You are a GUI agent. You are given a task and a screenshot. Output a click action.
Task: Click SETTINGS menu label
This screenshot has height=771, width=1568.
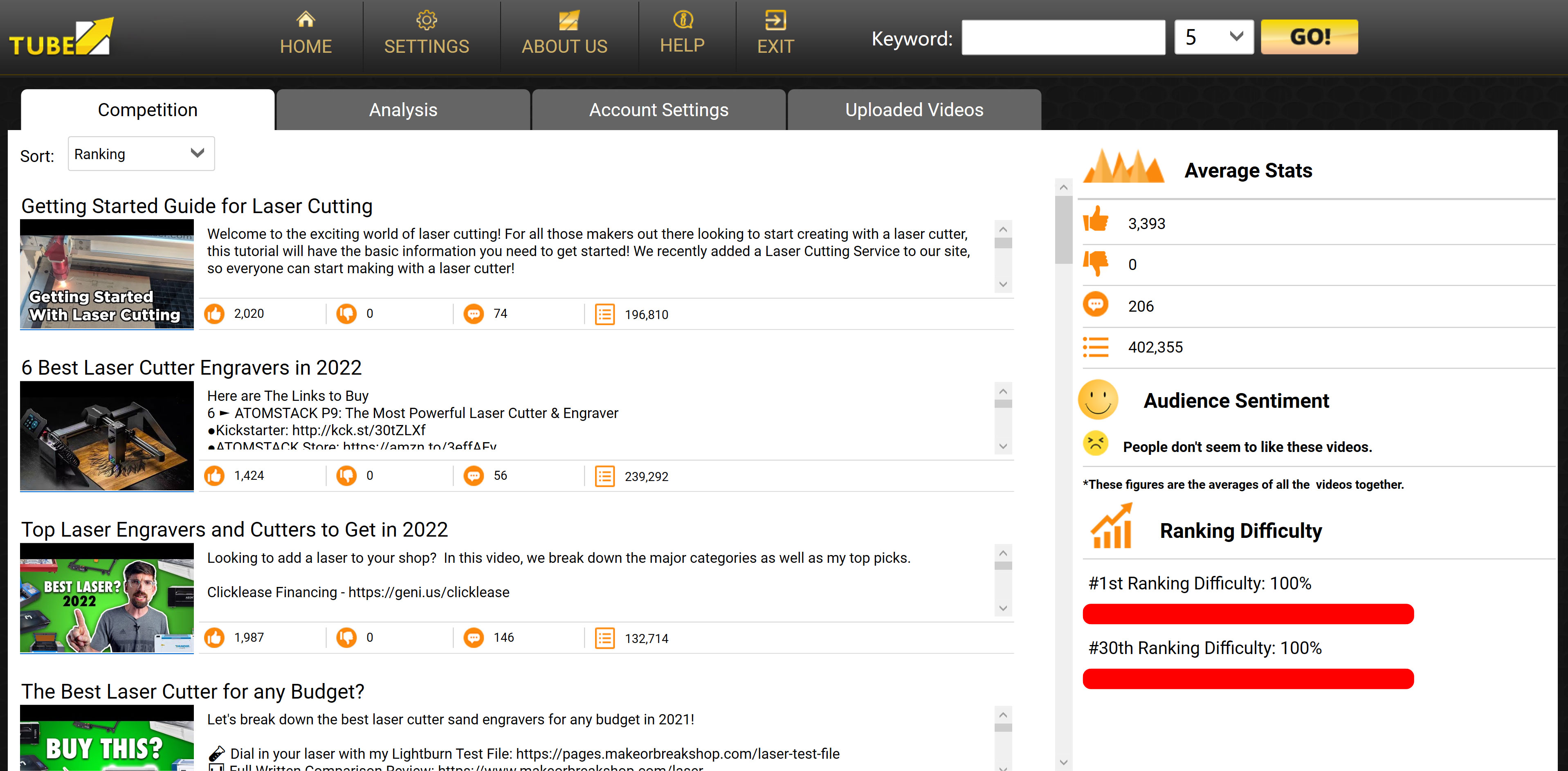click(426, 46)
